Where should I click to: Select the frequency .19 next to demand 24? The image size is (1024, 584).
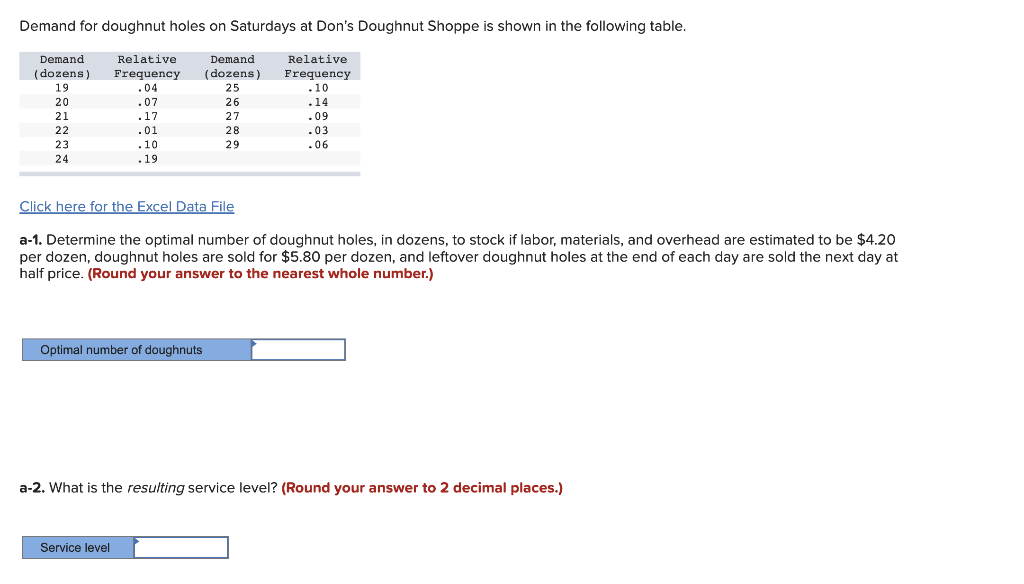click(x=146, y=158)
